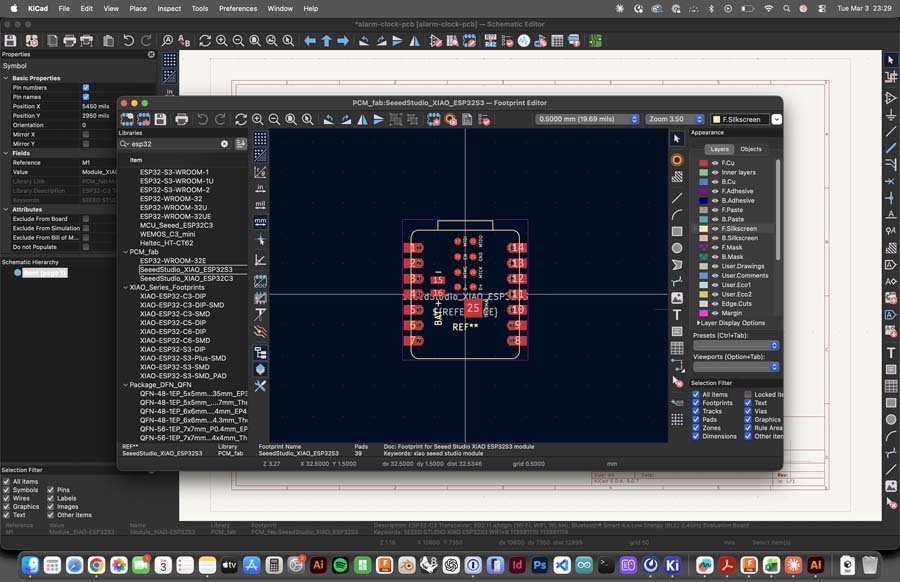Toggle inches units in Footprint Editor
900x582 pixels.
260,188
